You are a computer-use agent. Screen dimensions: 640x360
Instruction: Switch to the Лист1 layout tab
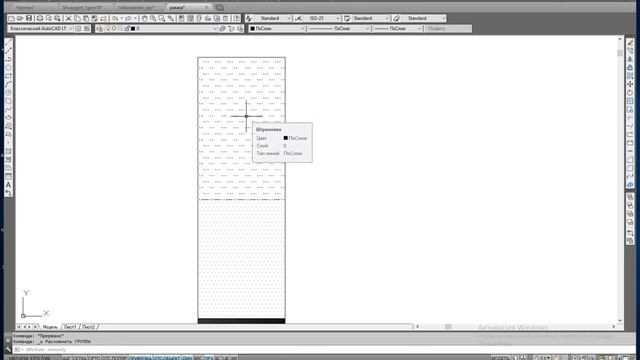point(70,327)
